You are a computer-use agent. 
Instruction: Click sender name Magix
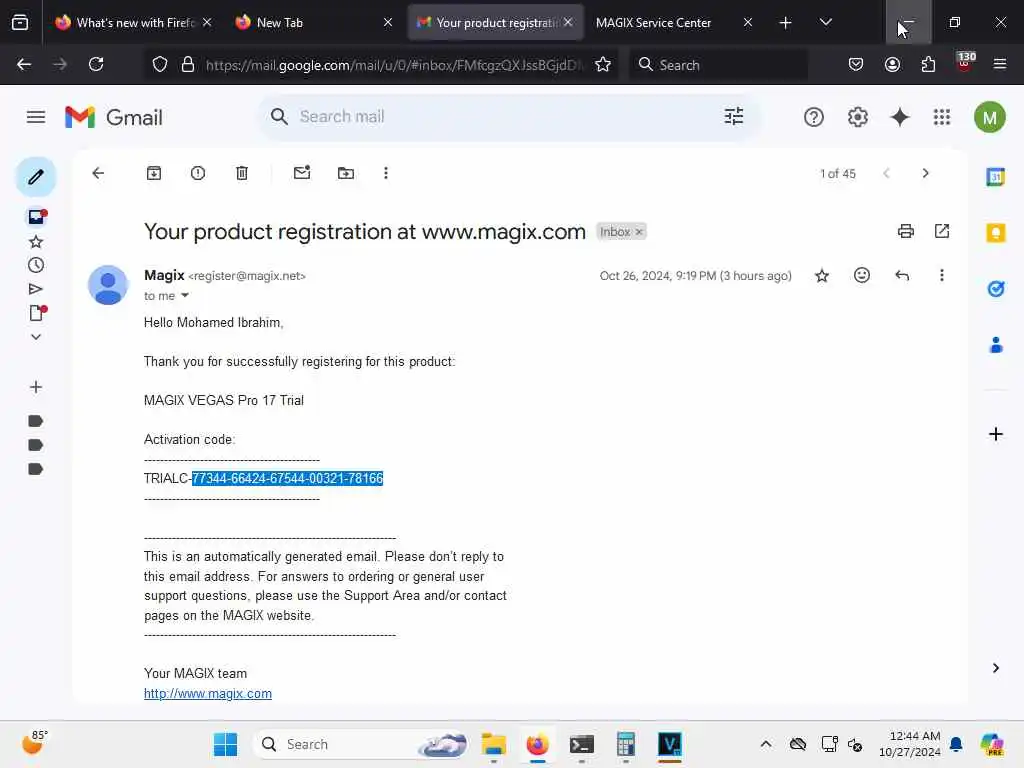click(164, 276)
